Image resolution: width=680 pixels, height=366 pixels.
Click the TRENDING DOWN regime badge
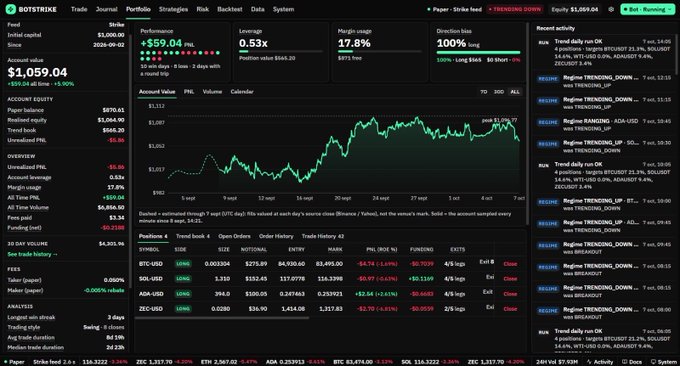pyautogui.click(x=515, y=9)
